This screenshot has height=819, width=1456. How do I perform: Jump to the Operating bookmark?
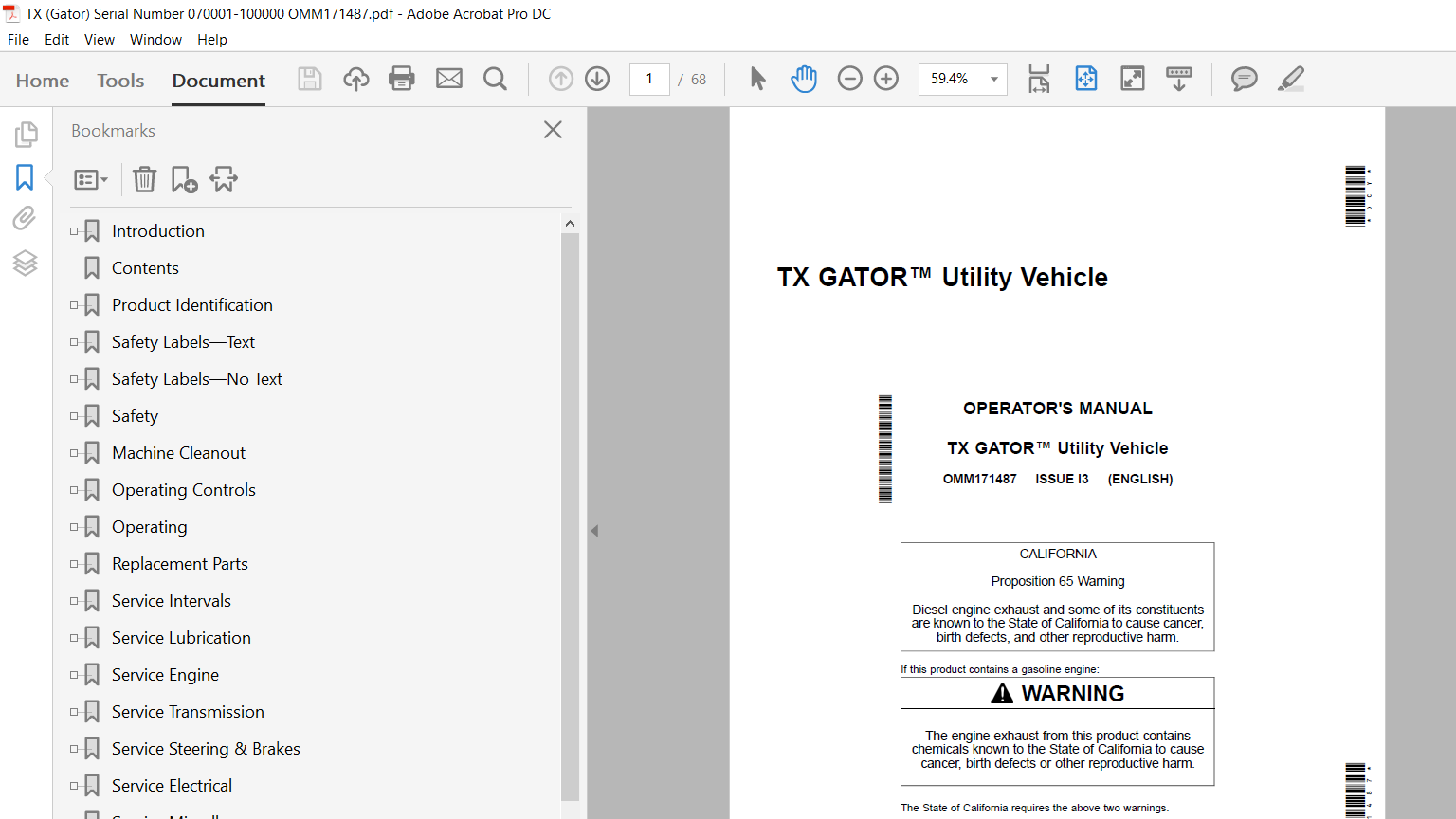point(150,527)
